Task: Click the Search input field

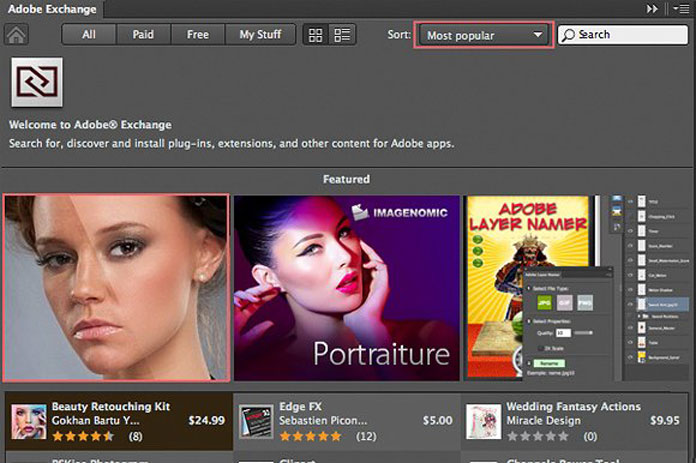Action: [625, 35]
